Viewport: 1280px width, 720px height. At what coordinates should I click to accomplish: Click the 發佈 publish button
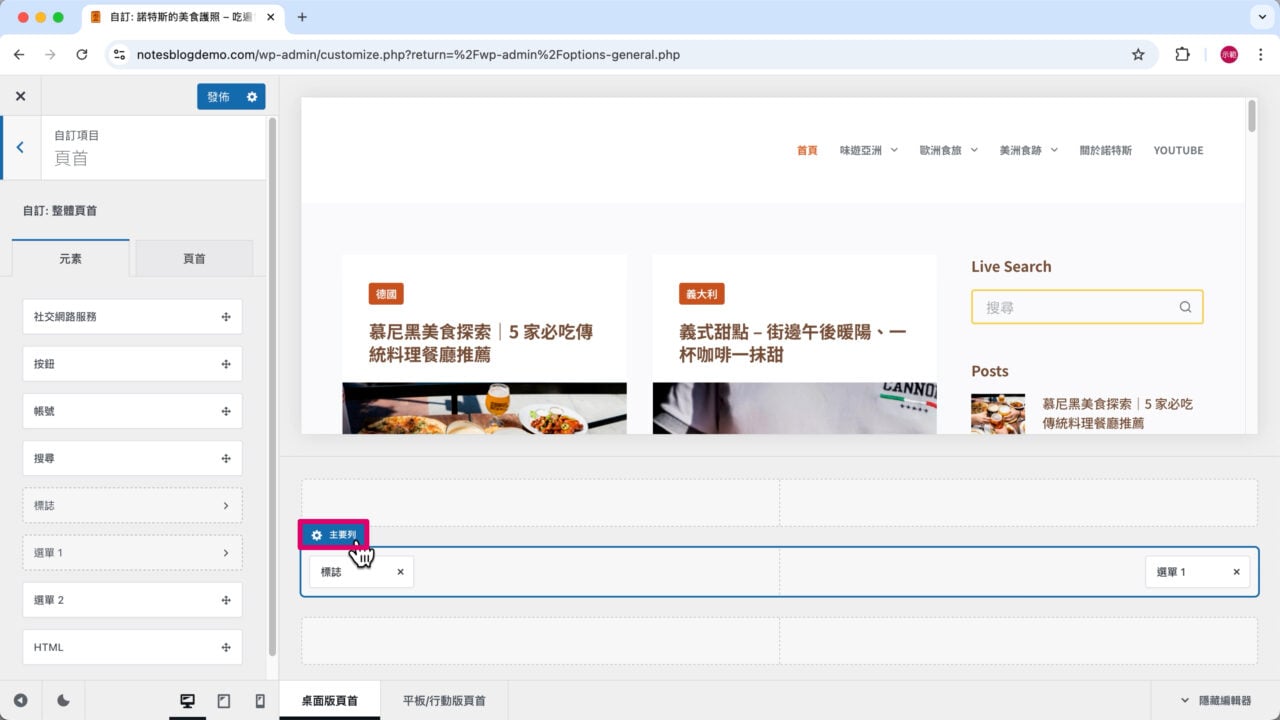pos(220,96)
